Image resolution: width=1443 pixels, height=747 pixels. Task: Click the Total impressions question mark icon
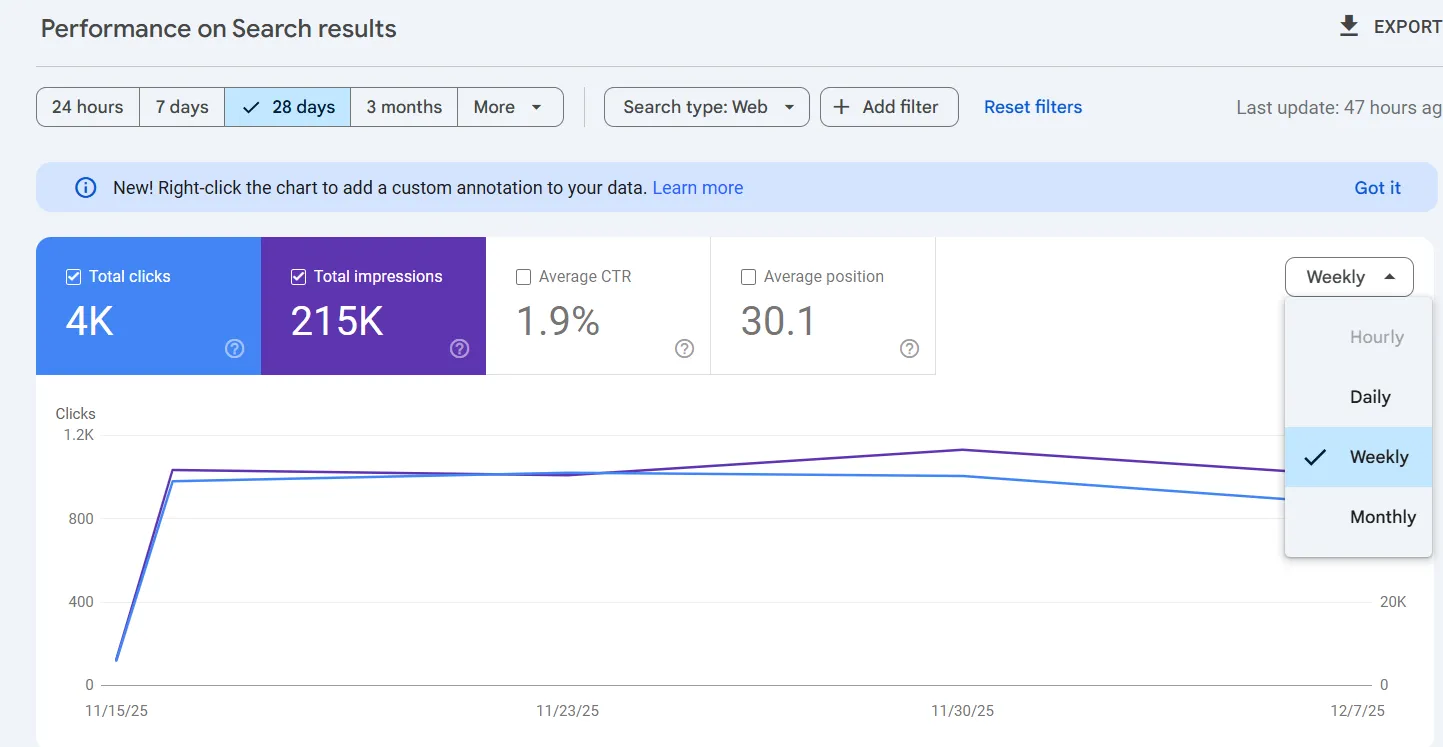(459, 349)
